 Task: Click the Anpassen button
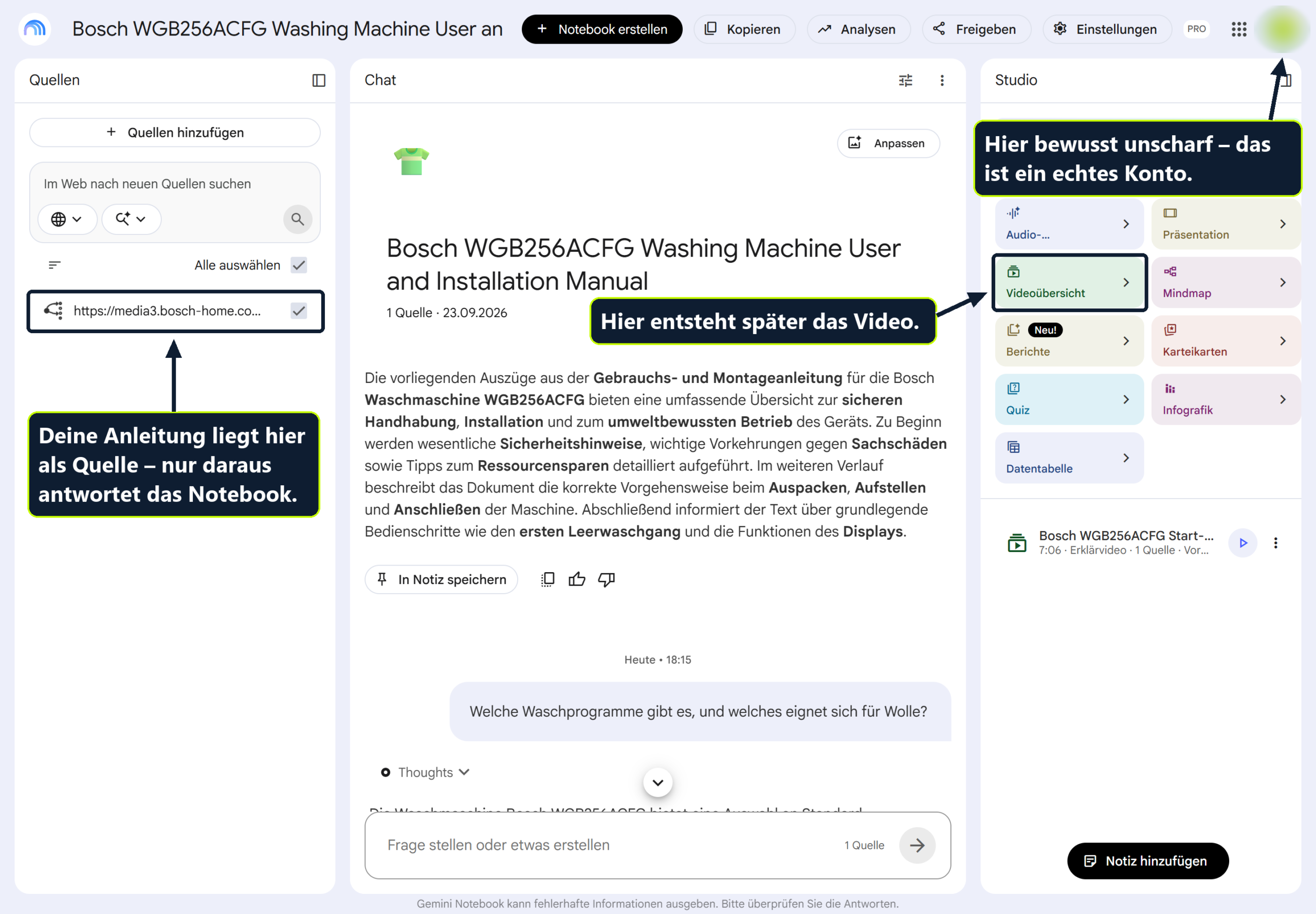point(888,143)
